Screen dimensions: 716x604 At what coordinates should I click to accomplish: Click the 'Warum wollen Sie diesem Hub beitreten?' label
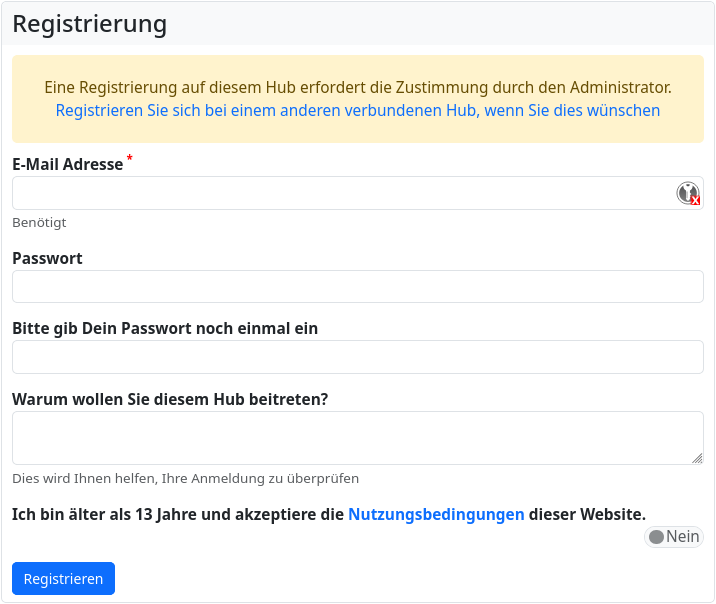(x=170, y=399)
